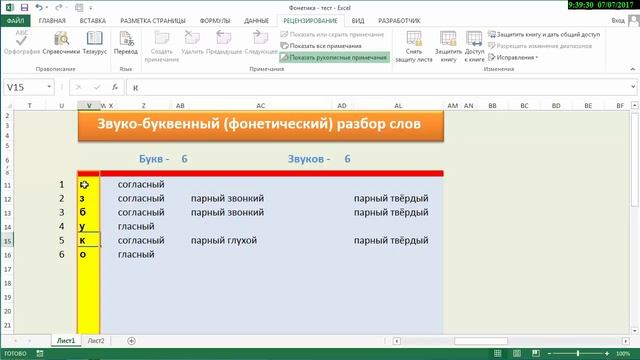Click the select-all corner of the grid

pyautogui.click(x=9, y=106)
